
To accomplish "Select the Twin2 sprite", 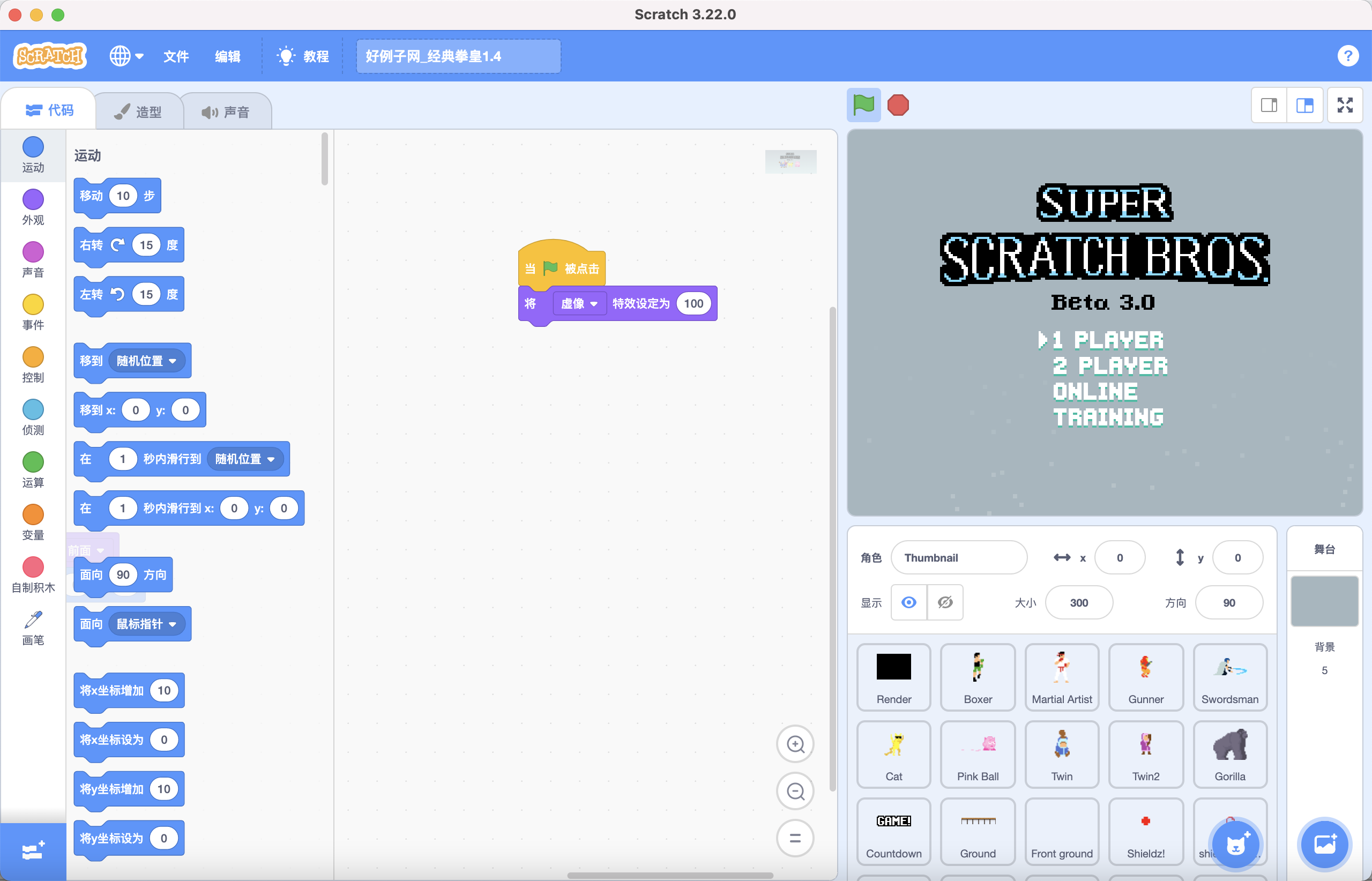I will pos(1146,755).
